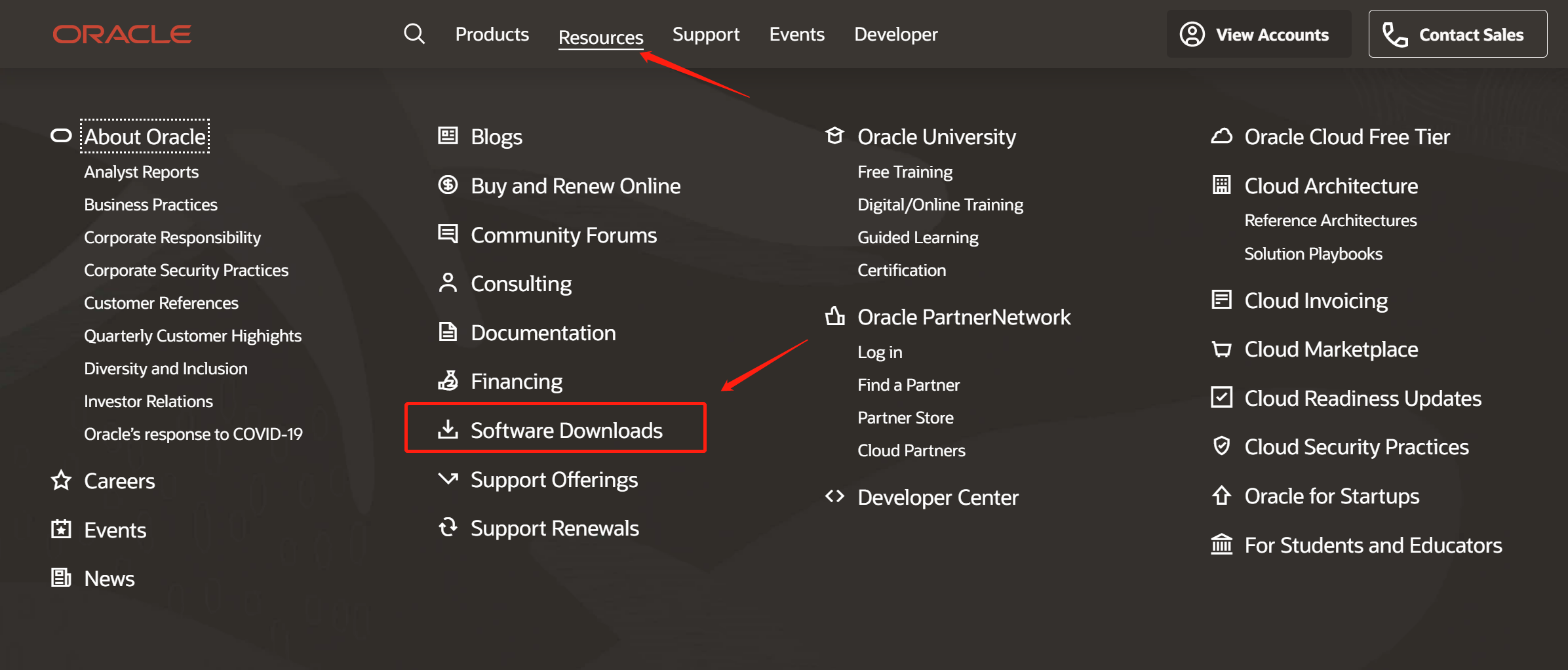This screenshot has height=670, width=1568.
Task: Open Certification link
Action: [x=902, y=270]
